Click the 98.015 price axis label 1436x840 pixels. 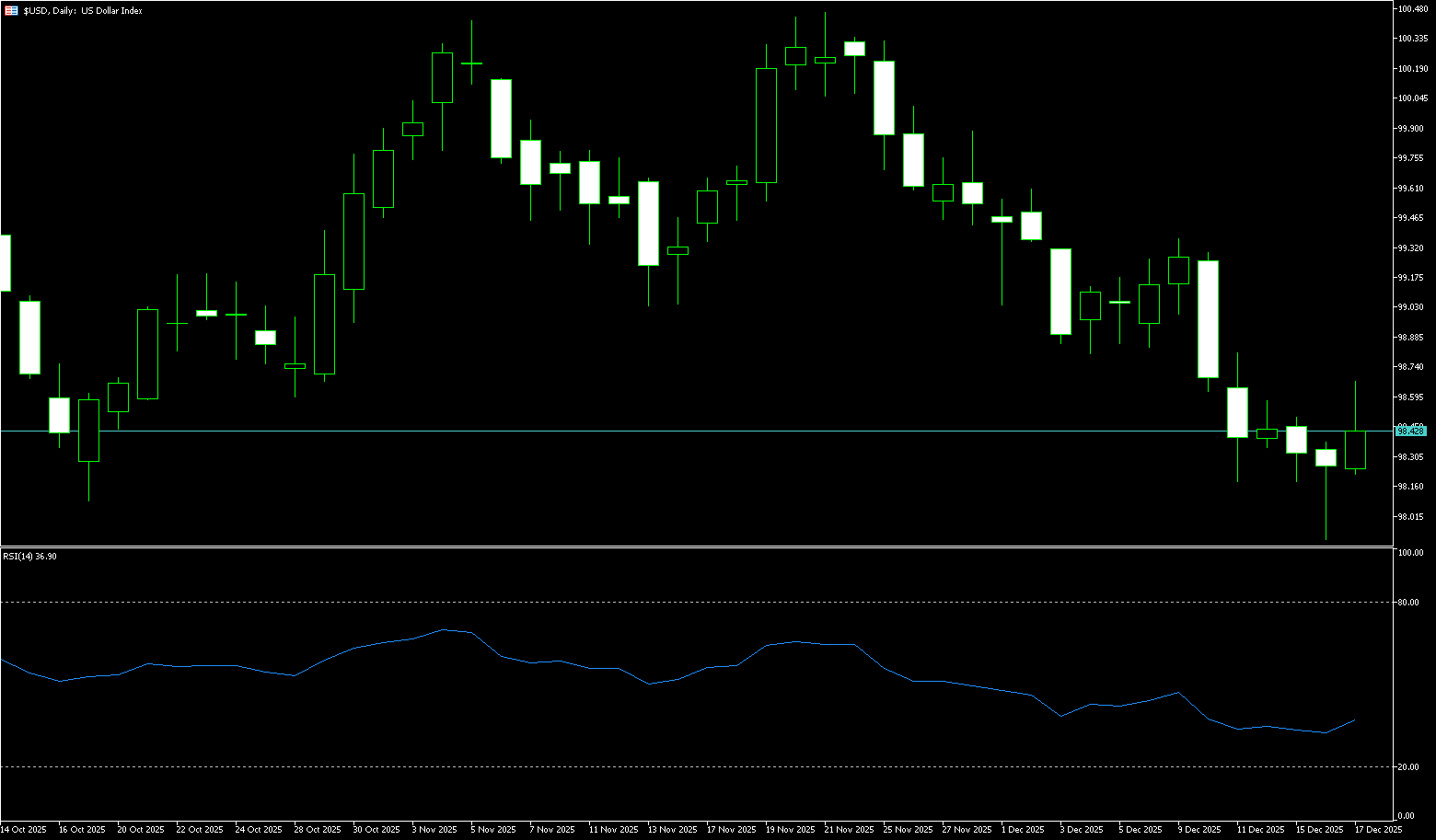pyautogui.click(x=1410, y=517)
